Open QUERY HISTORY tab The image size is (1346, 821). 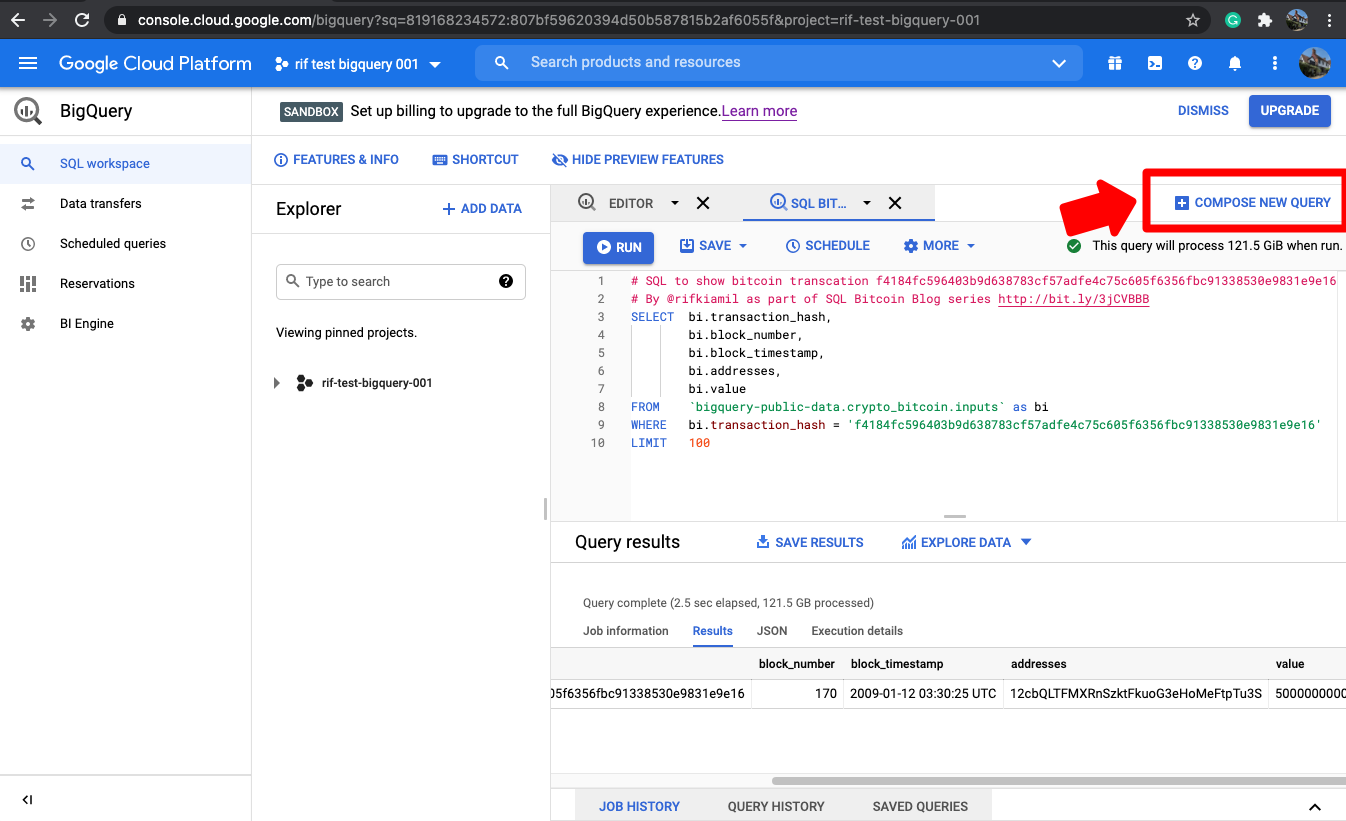click(x=776, y=806)
